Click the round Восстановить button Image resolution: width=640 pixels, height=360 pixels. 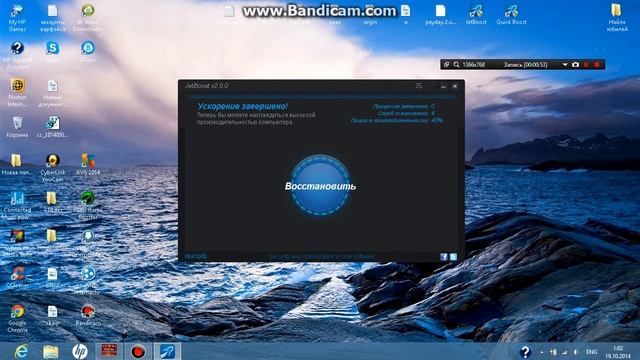pyautogui.click(x=320, y=185)
